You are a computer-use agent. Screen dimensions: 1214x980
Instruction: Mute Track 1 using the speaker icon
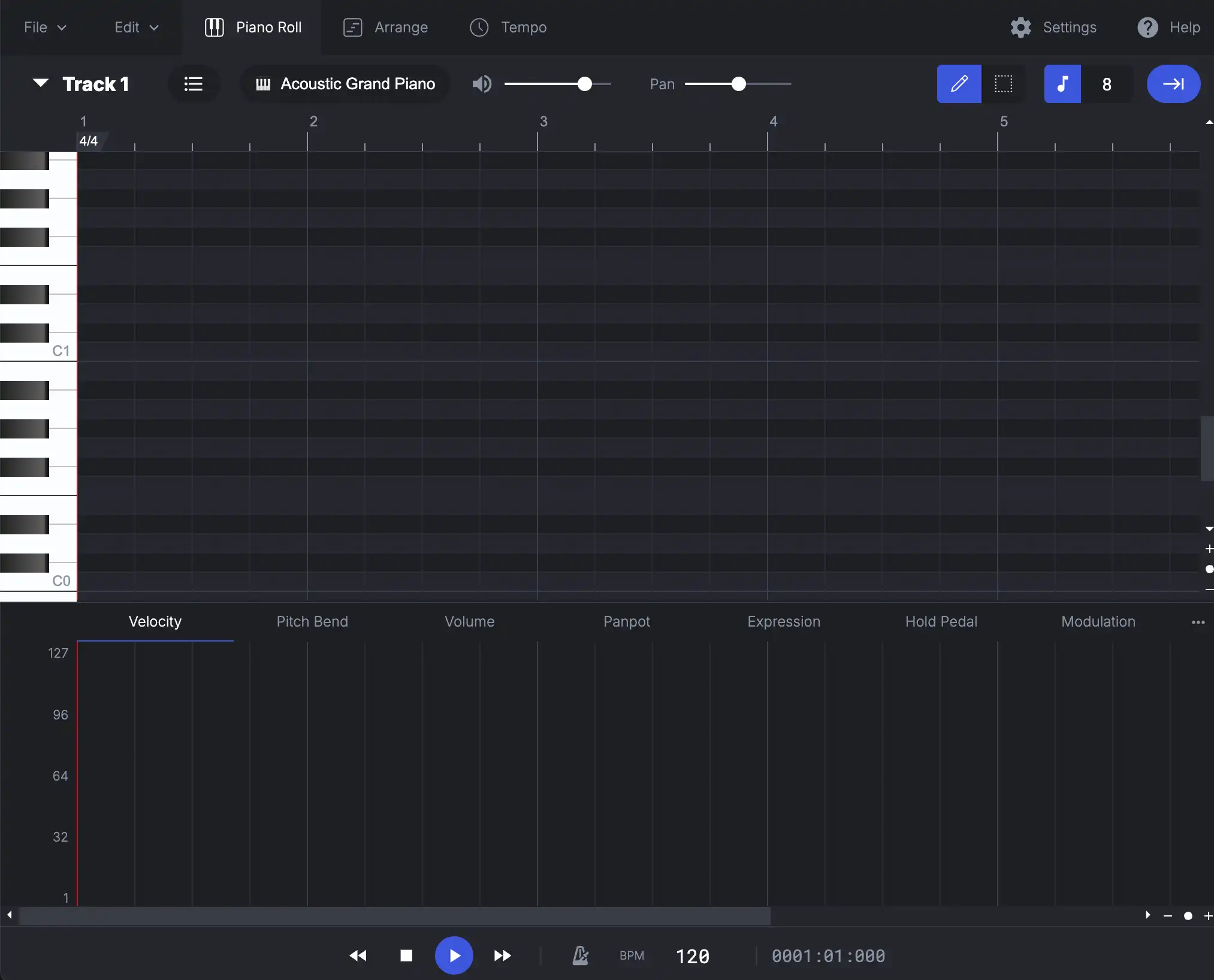[x=481, y=84]
